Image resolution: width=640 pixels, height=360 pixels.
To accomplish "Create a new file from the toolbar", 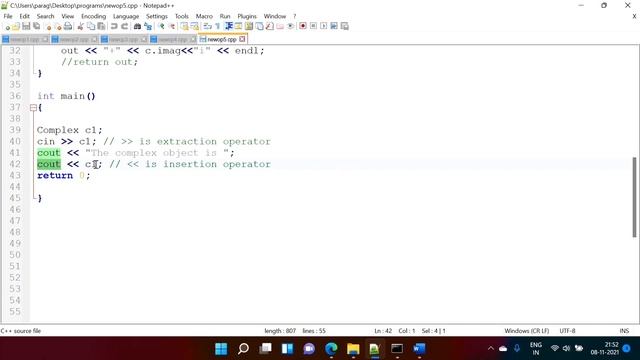I will point(8,26).
